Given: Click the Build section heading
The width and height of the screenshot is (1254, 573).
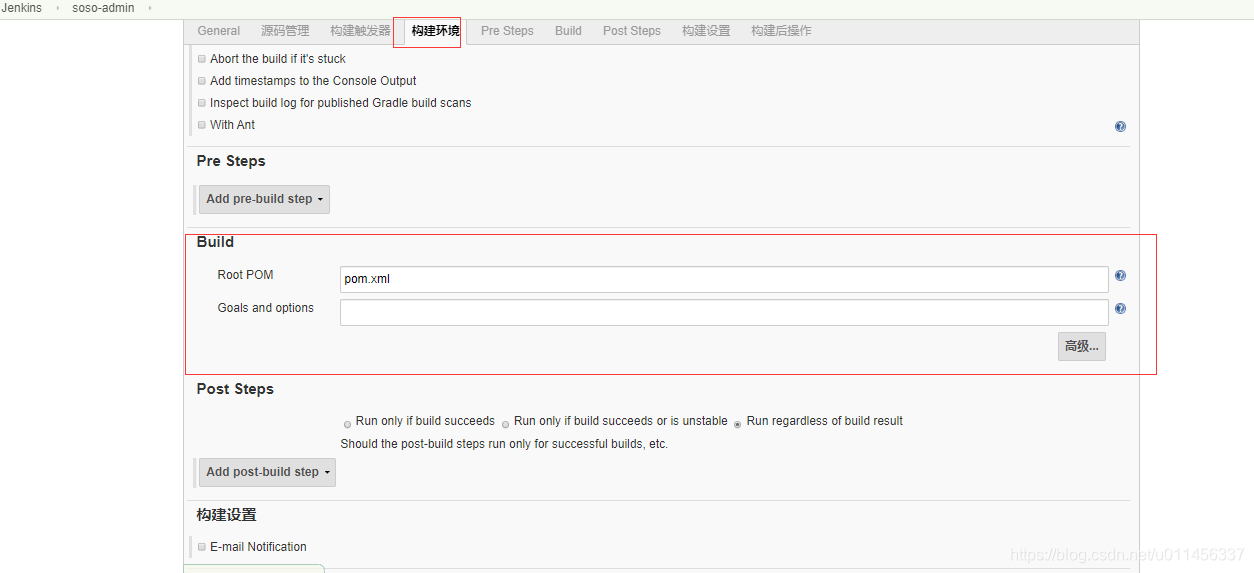Looking at the screenshot, I should click(215, 242).
